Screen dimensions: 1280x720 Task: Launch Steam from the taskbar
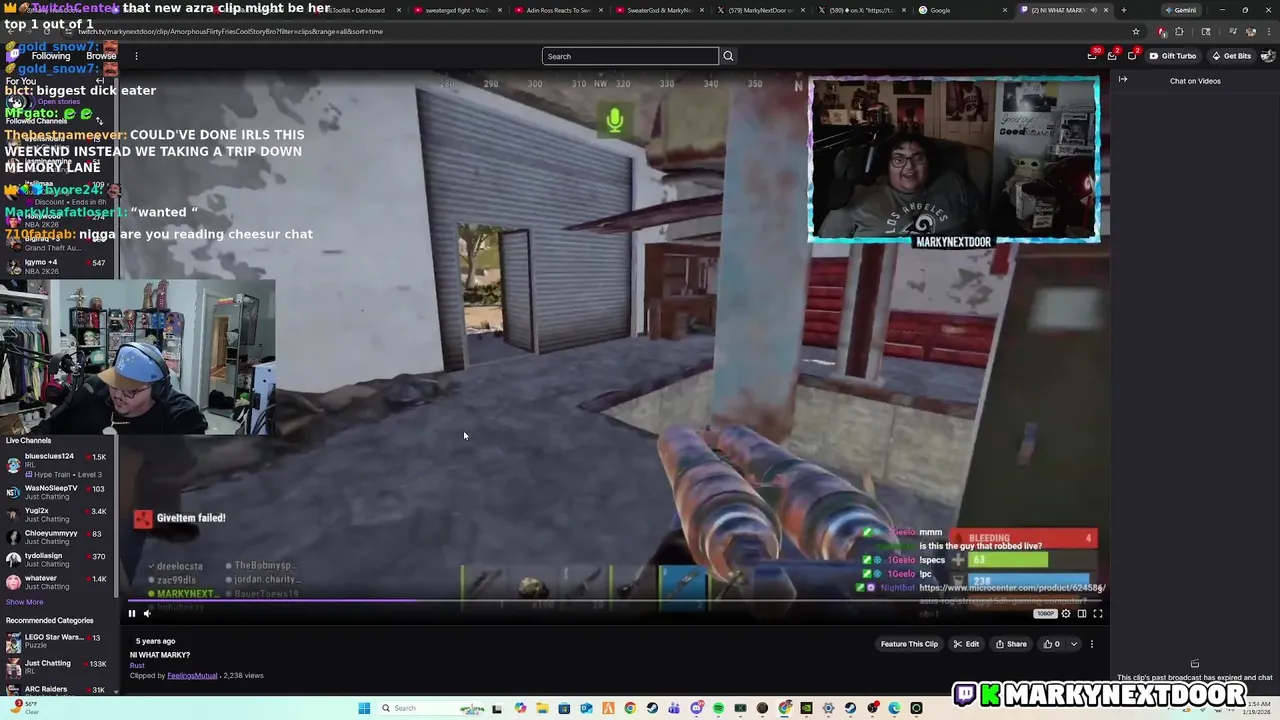[x=652, y=708]
